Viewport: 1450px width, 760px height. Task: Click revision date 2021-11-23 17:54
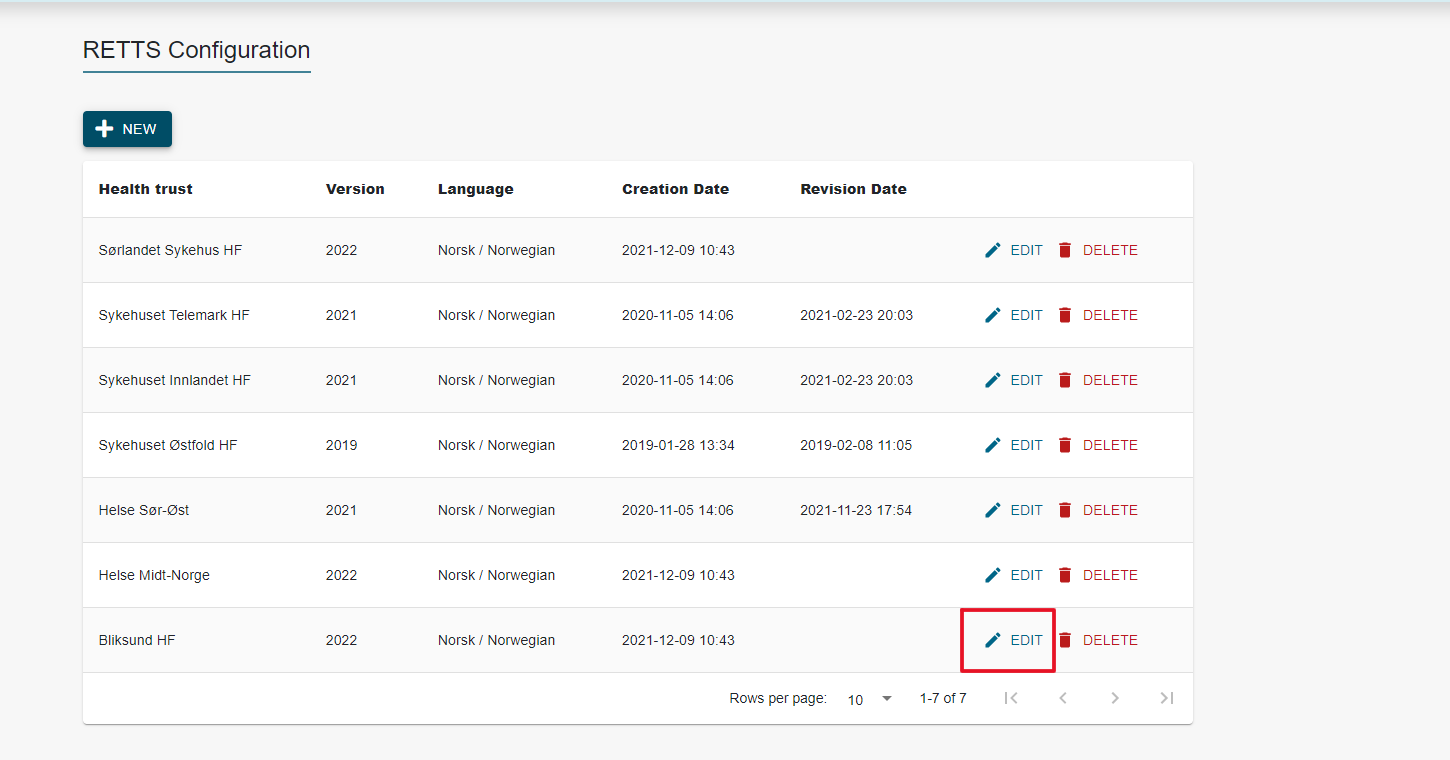(x=856, y=510)
